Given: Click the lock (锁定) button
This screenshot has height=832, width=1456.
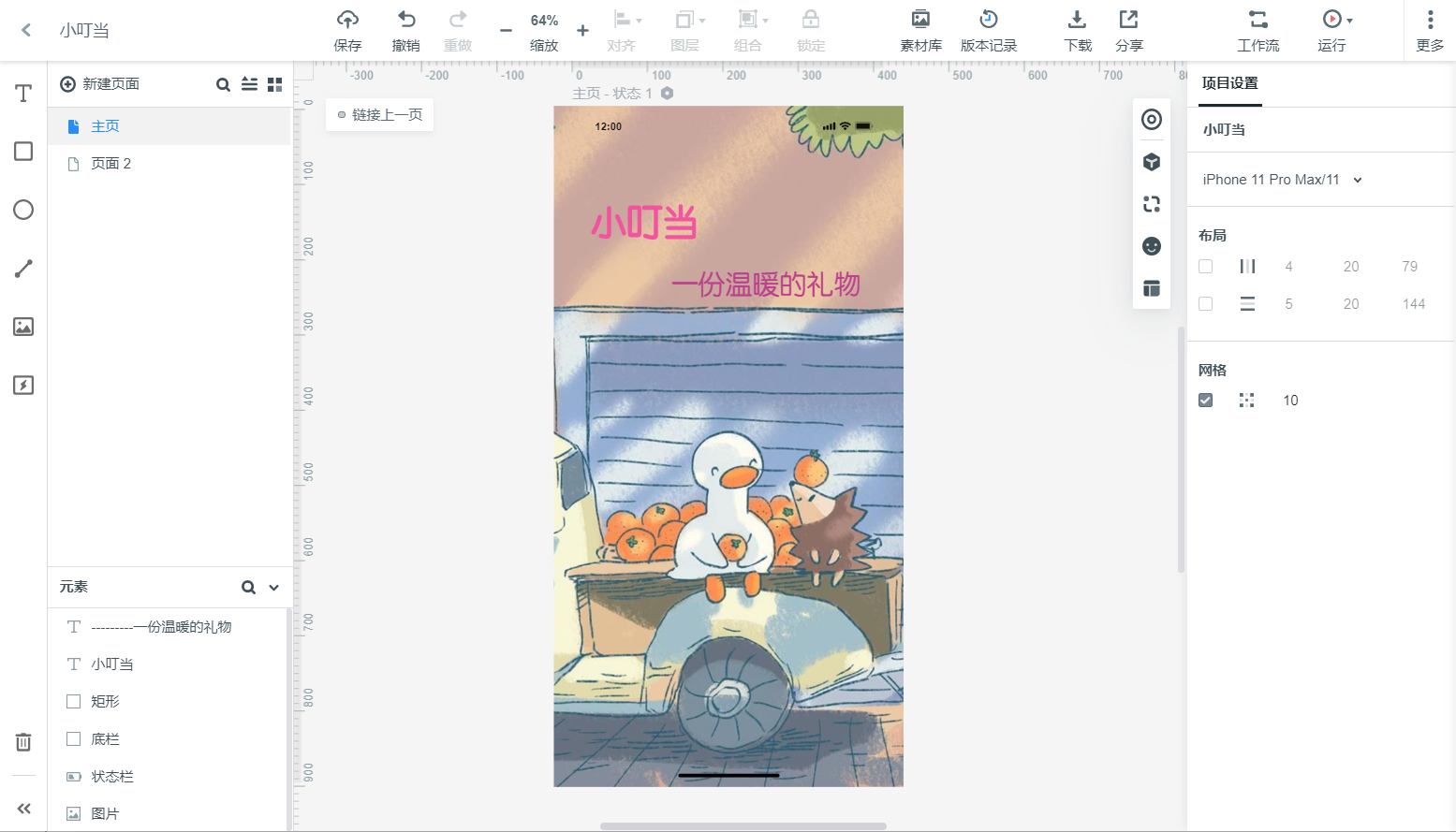Looking at the screenshot, I should (x=811, y=30).
